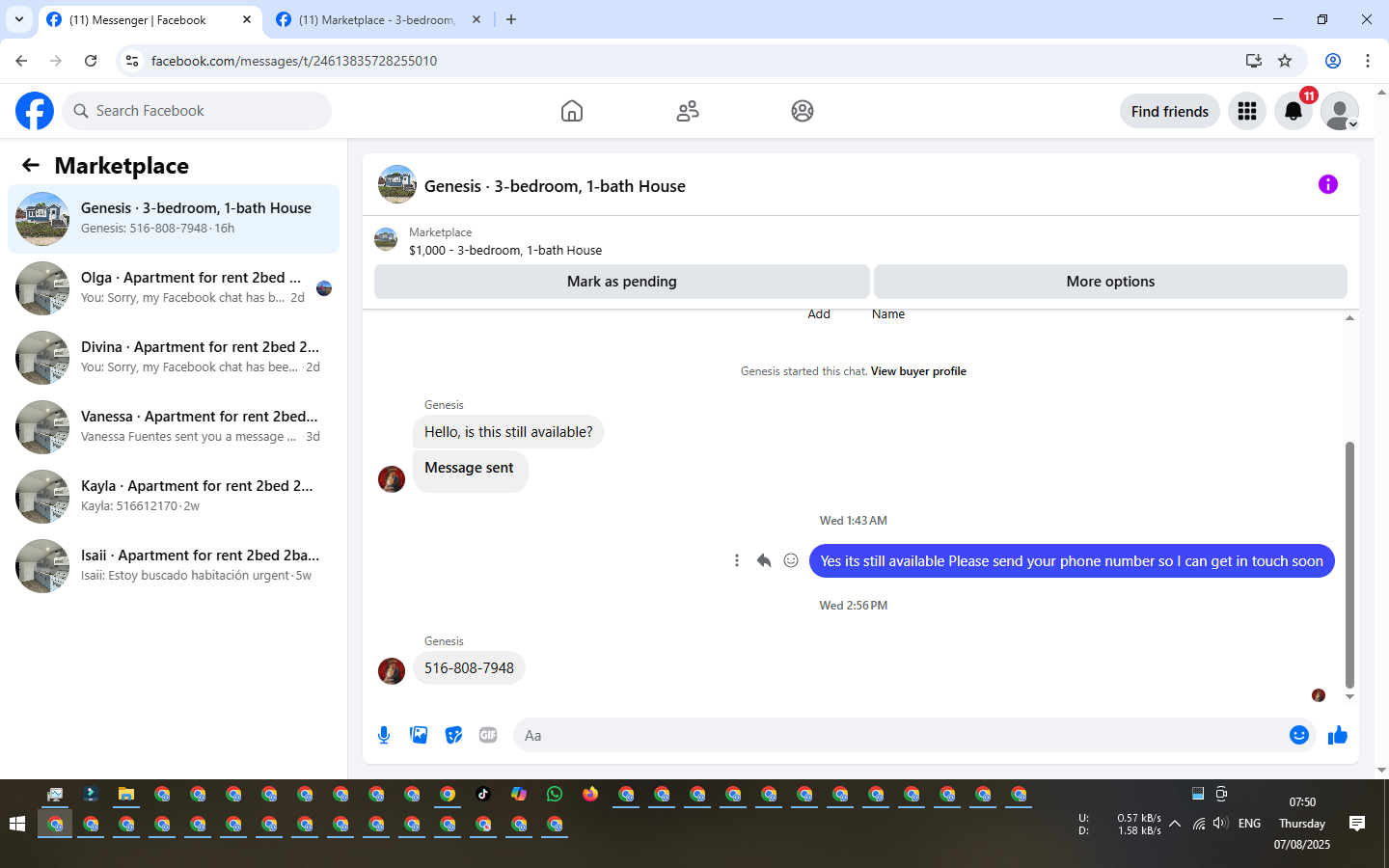This screenshot has height=868, width=1389.
Task: Show hidden system tray icons
Action: click(x=1175, y=824)
